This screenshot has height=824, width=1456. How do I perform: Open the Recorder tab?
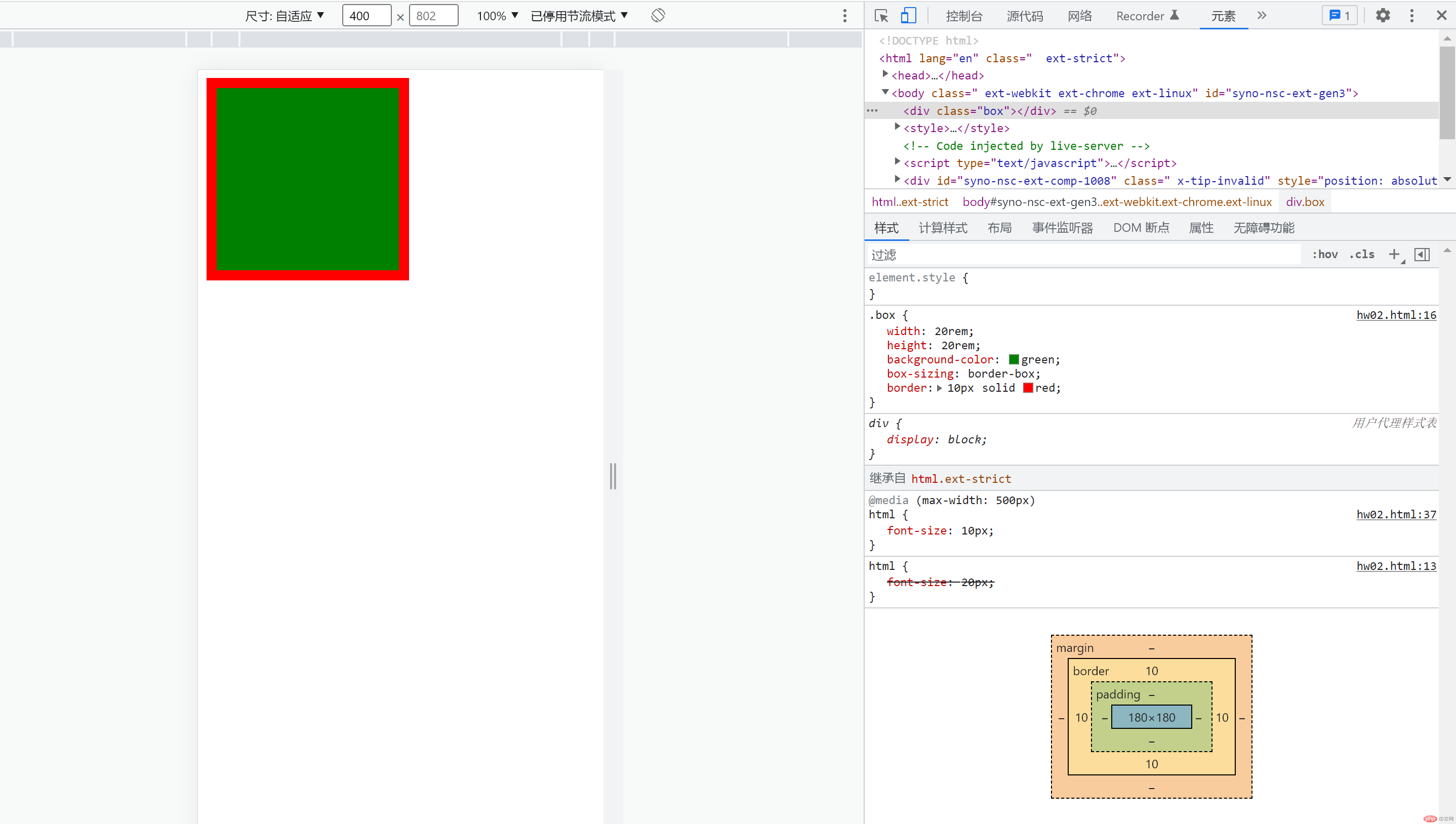point(1147,16)
